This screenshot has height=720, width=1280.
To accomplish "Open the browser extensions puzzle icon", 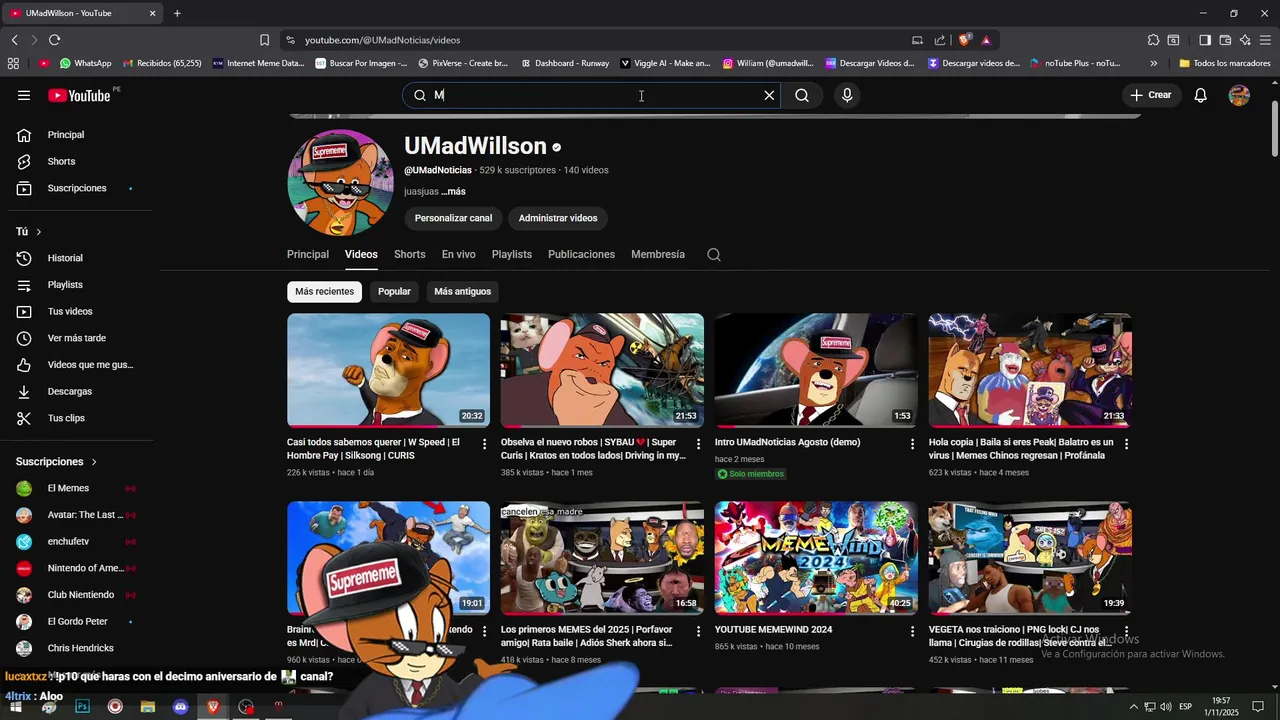I will coord(1153,40).
